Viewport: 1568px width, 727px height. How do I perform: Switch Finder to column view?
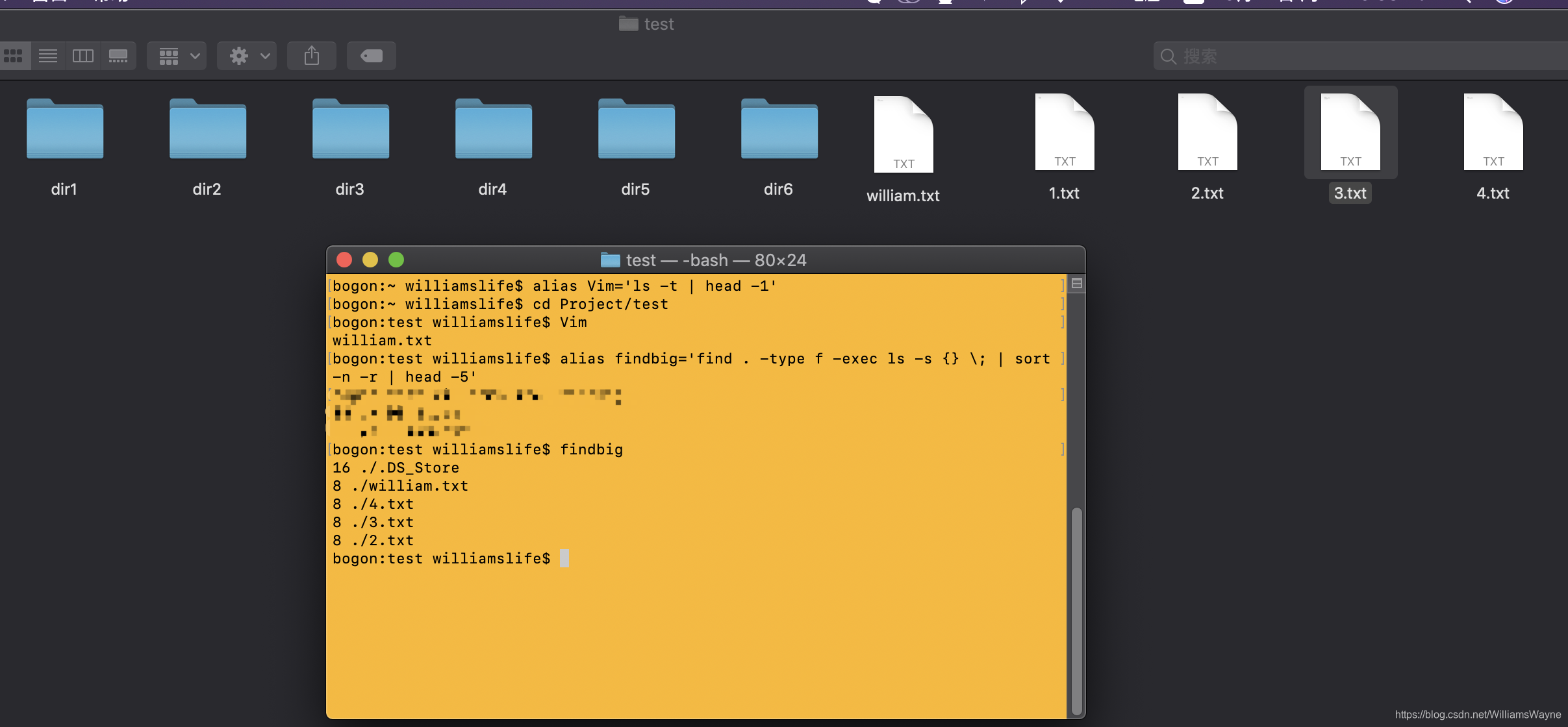pos(83,56)
